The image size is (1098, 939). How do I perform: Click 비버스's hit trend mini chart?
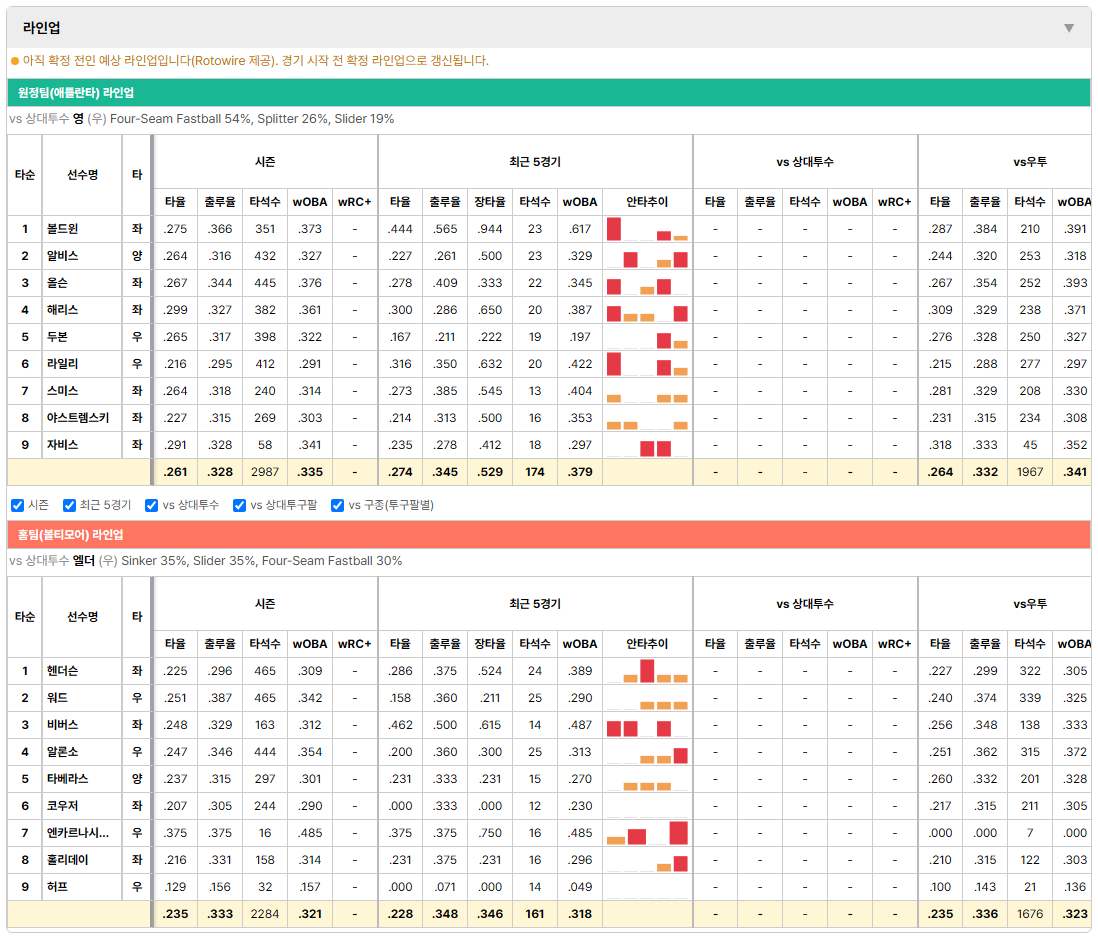click(647, 725)
